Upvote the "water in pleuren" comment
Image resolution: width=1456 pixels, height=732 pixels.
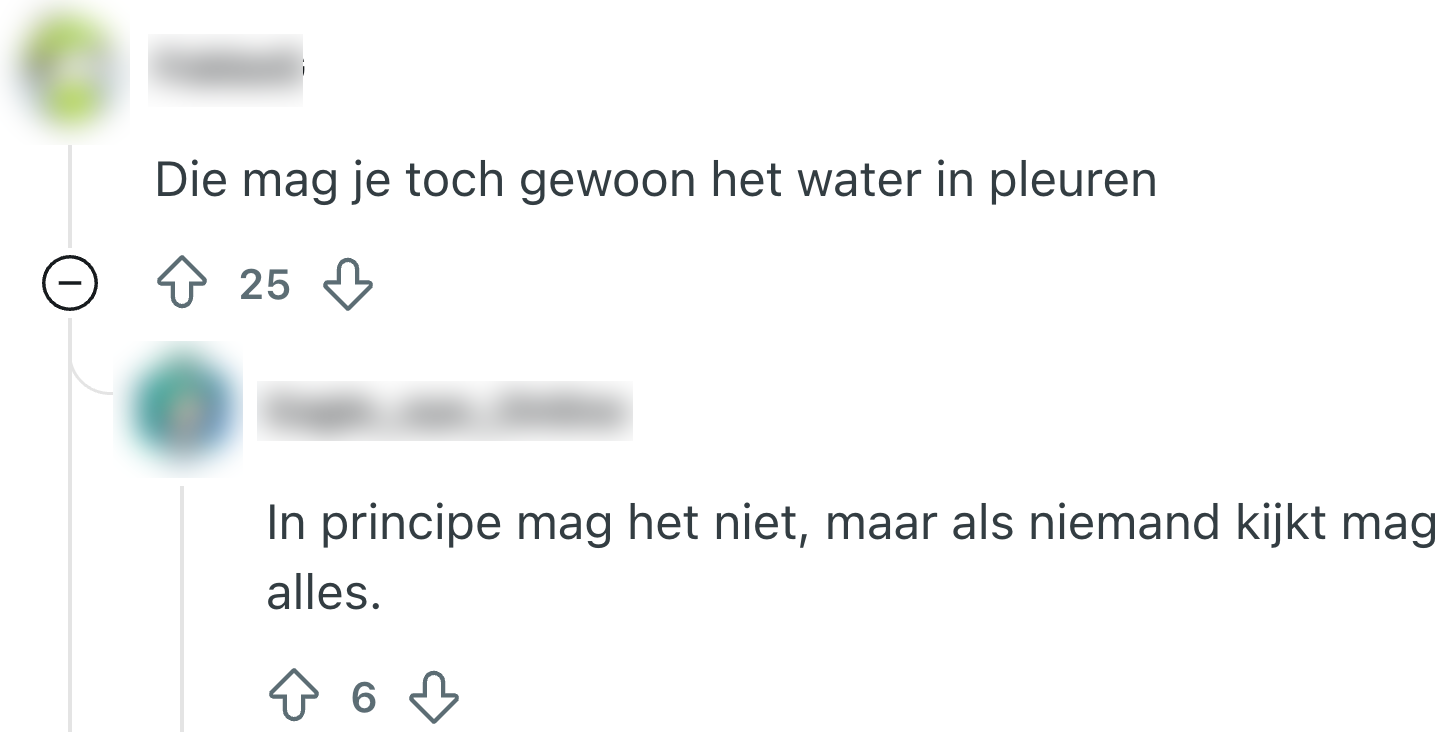182,285
